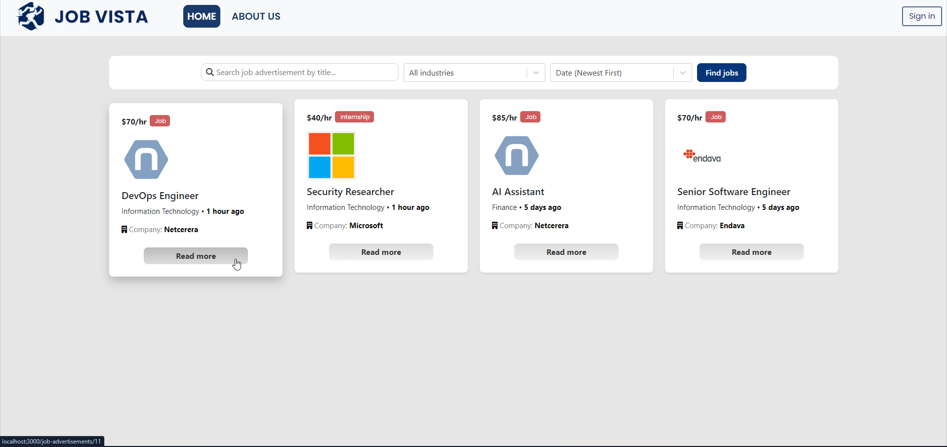Open the ABOUT US page
Screen dimensions: 947x447
(256, 17)
